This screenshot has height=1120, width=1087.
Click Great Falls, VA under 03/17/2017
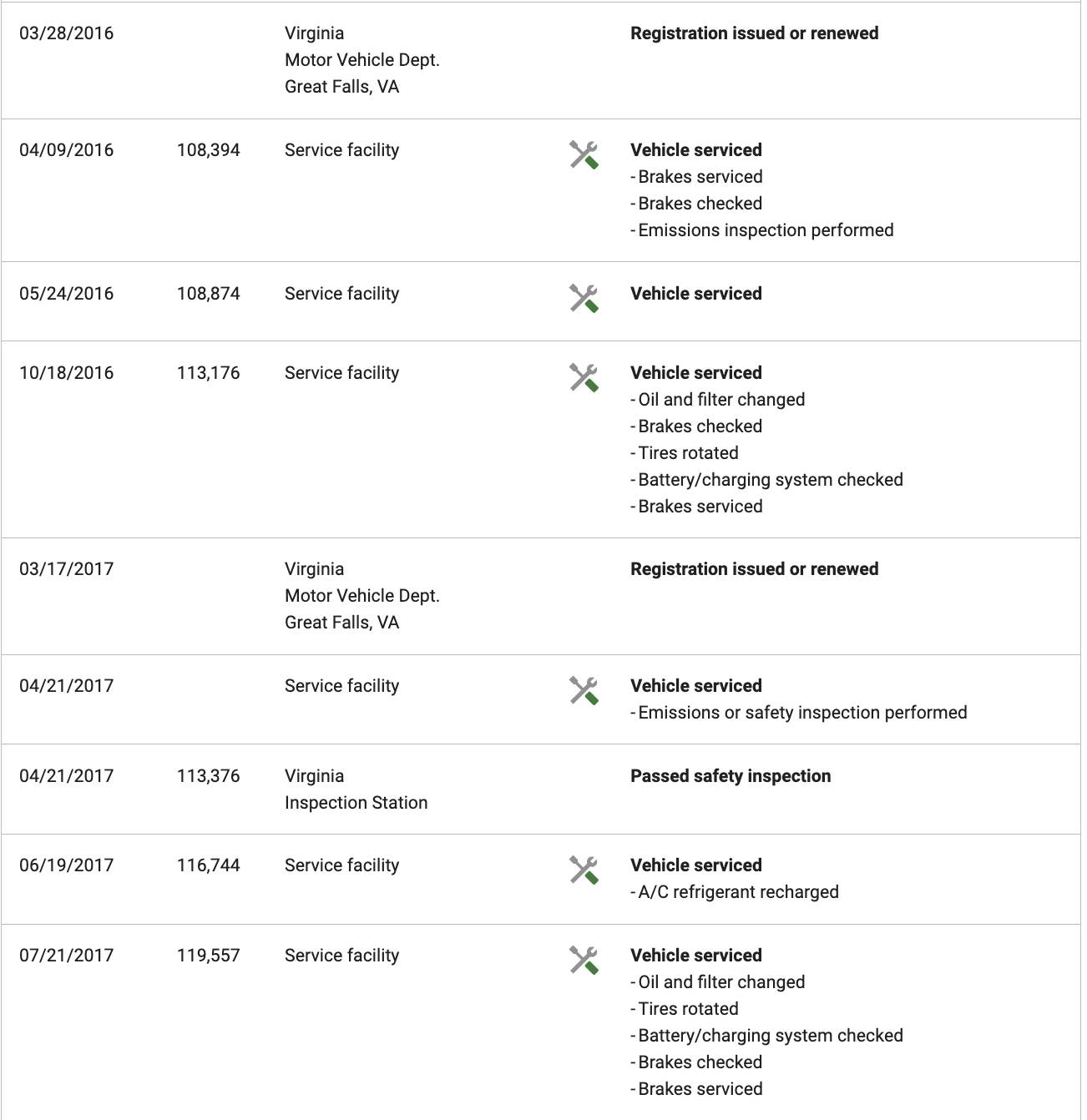click(341, 623)
